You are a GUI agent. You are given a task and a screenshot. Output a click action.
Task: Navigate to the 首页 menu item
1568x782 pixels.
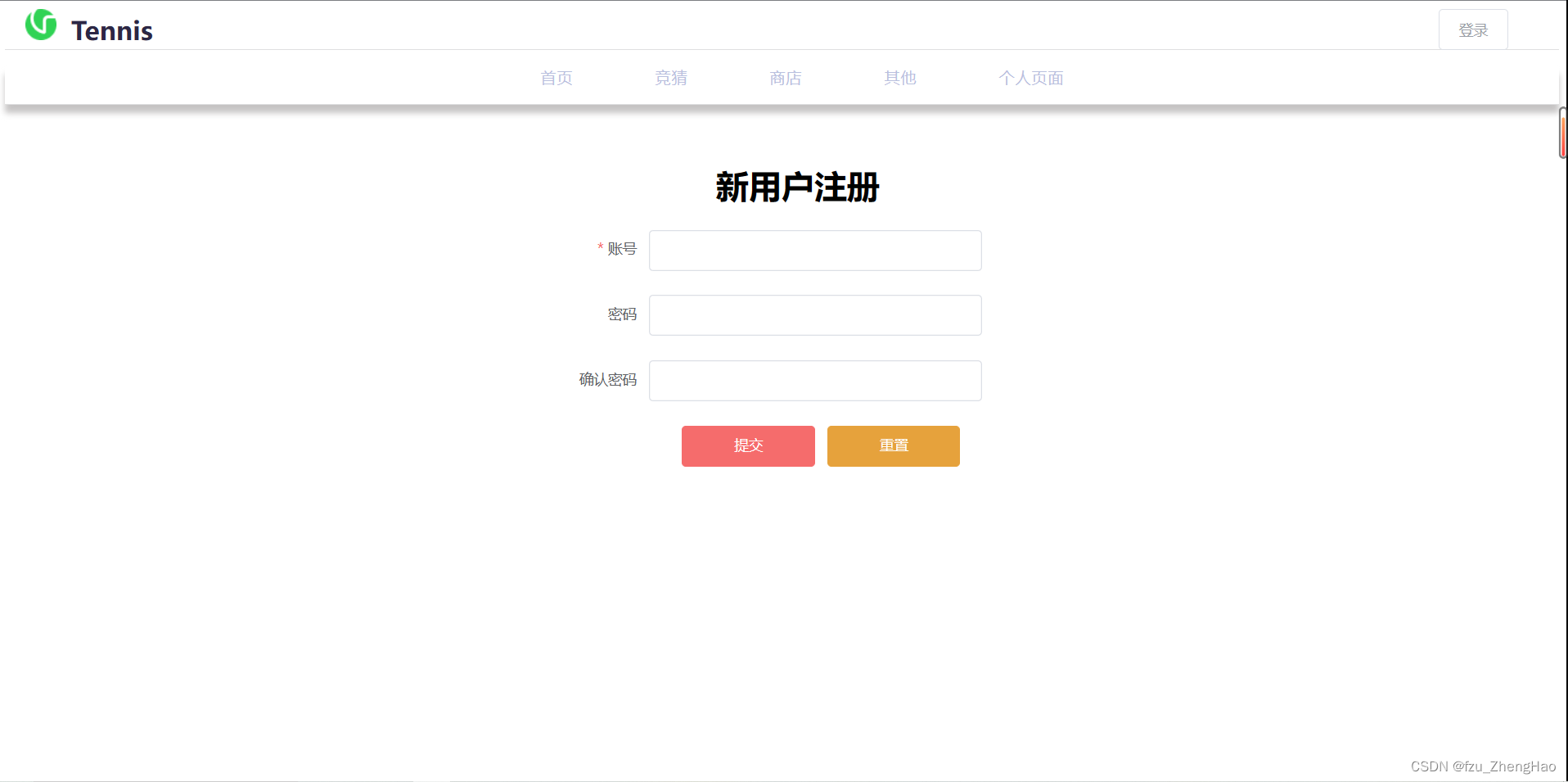point(556,78)
